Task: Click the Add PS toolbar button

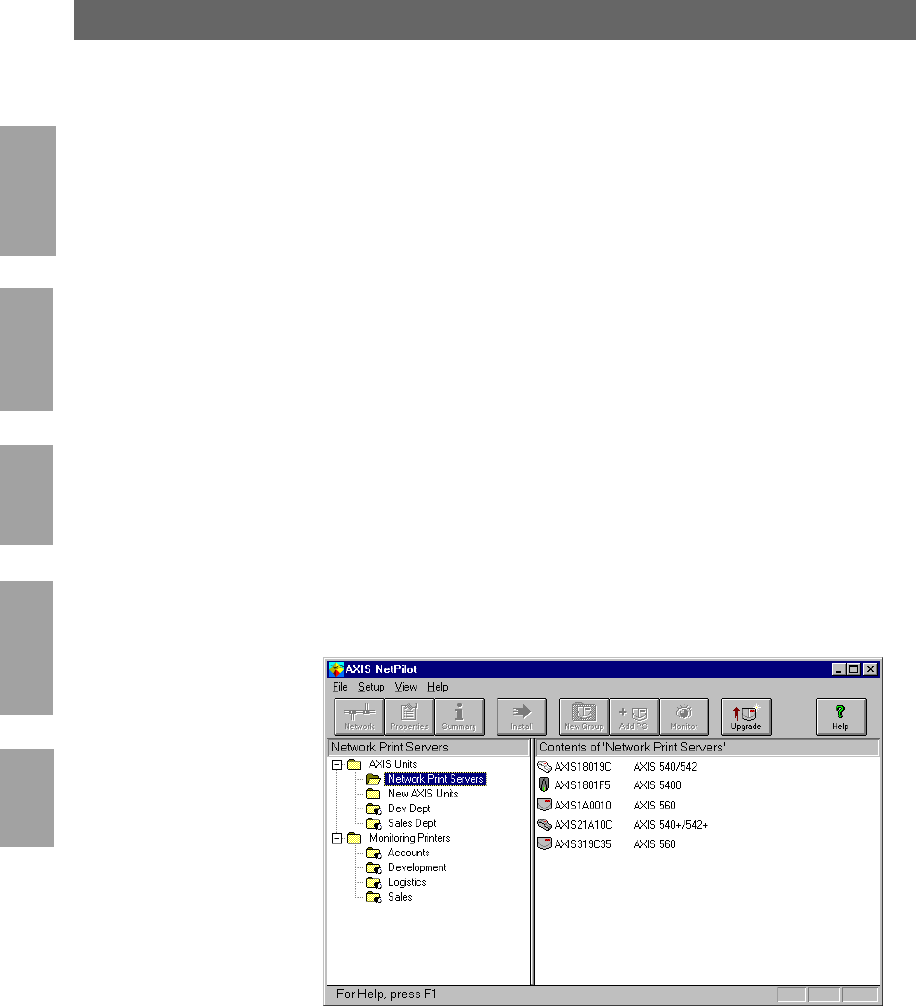Action: click(634, 717)
